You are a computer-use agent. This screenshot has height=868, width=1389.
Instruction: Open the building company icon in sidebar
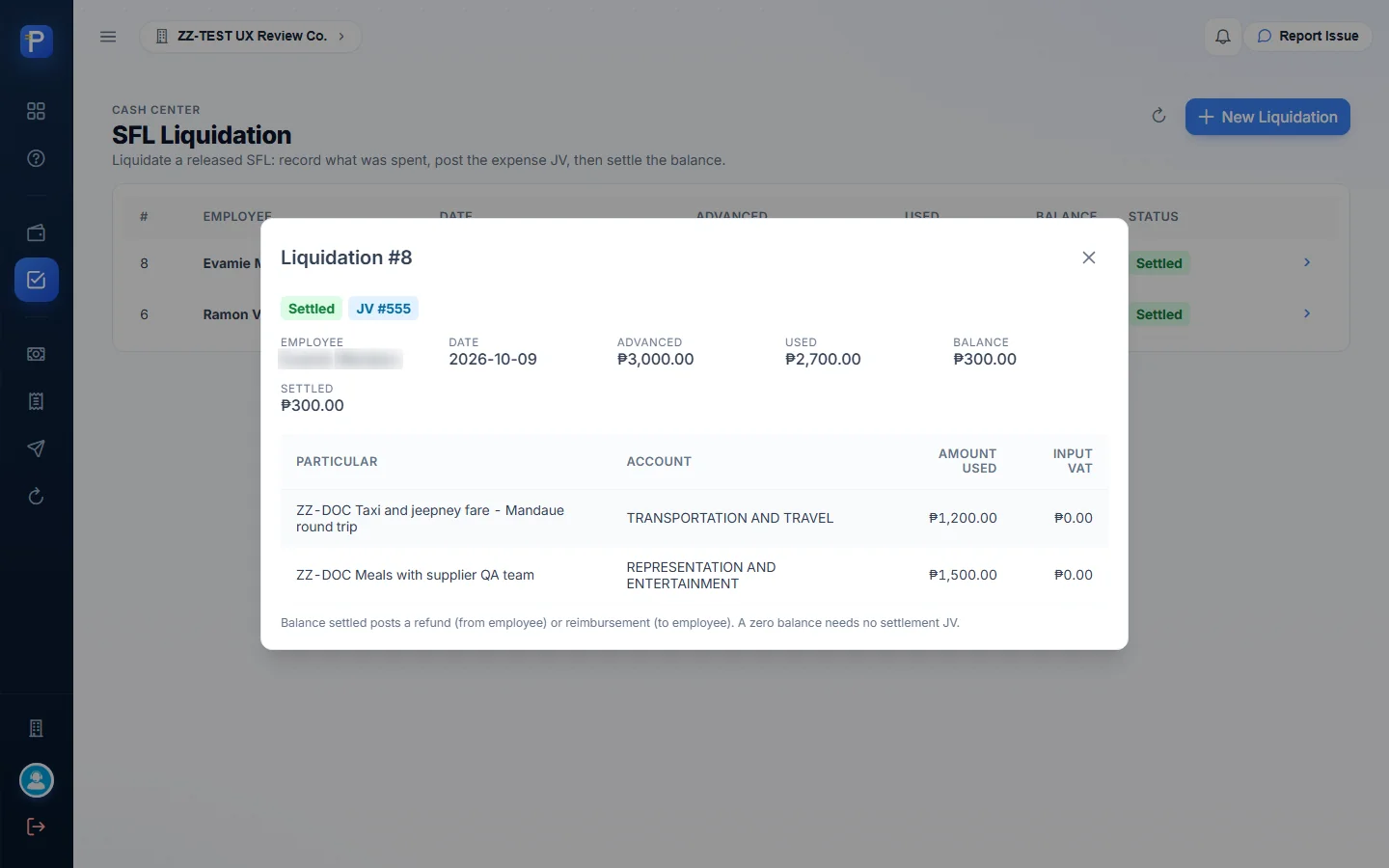point(36,728)
